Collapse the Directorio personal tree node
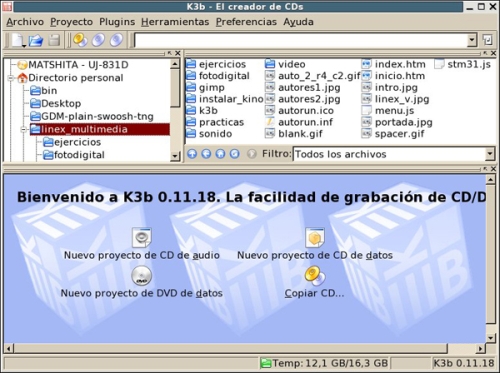500x373 pixels. click(x=11, y=78)
